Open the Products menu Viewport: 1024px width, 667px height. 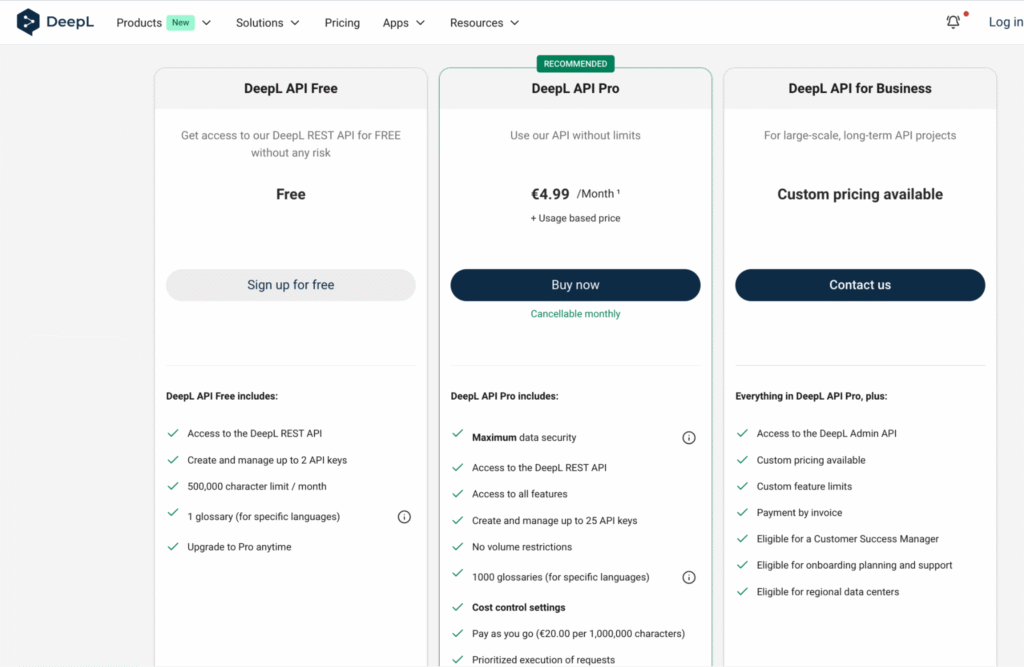pyautogui.click(x=138, y=22)
